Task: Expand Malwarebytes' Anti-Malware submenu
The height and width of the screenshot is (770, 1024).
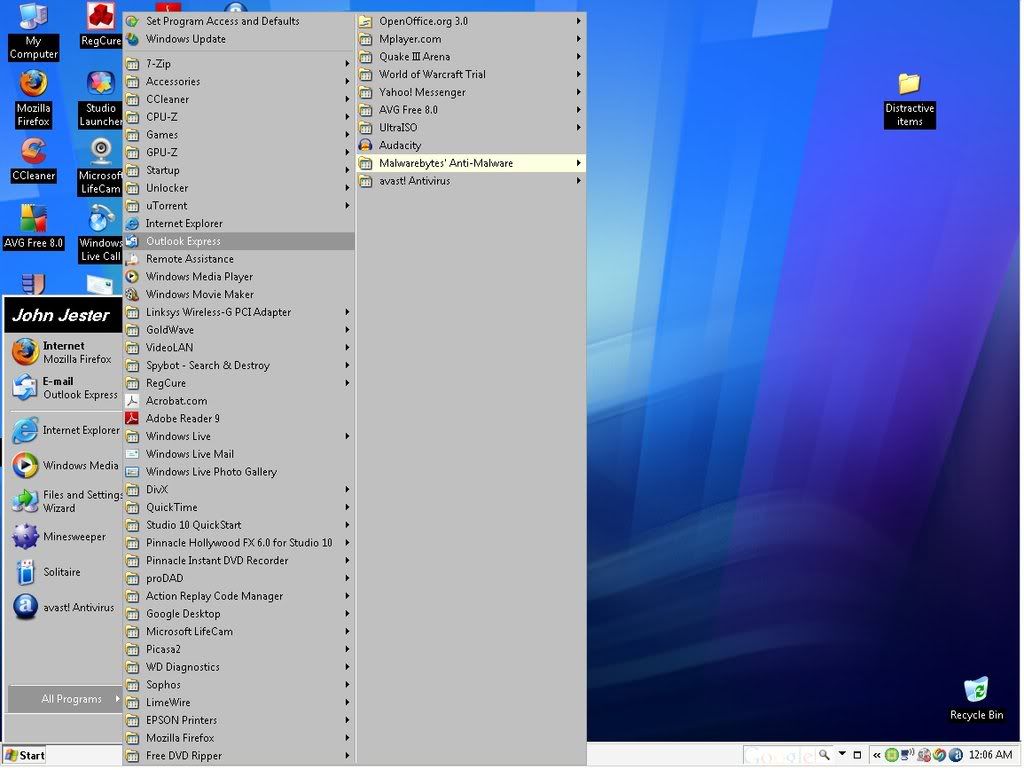Action: [x=471, y=163]
